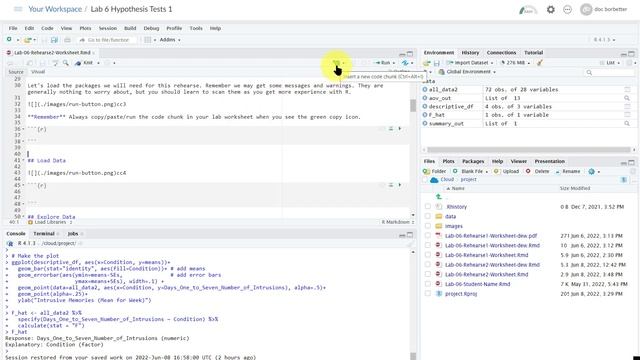Clear environment objects with broom icon
This screenshot has height=360, width=640.
540,63
